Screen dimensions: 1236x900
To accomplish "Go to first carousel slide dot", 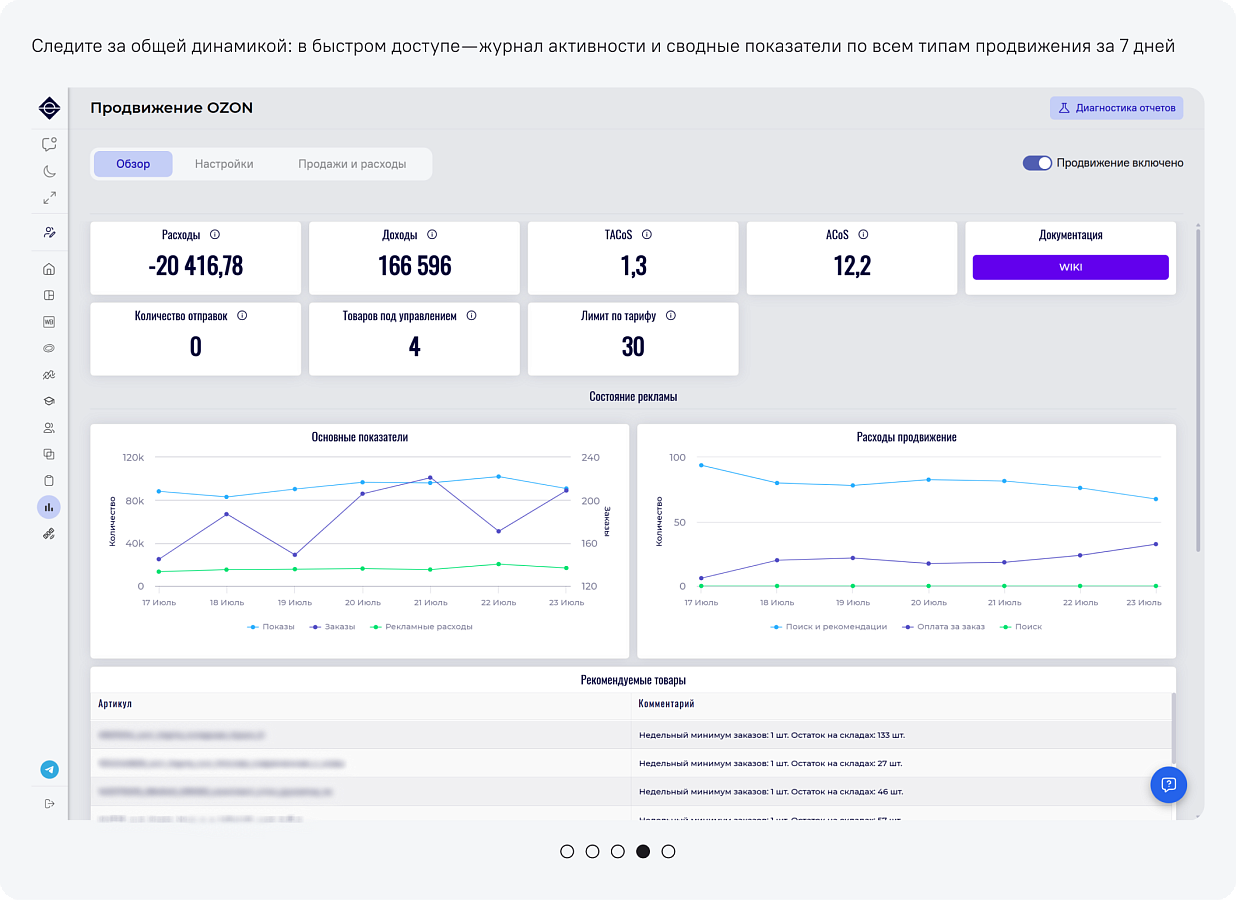I will pos(567,852).
